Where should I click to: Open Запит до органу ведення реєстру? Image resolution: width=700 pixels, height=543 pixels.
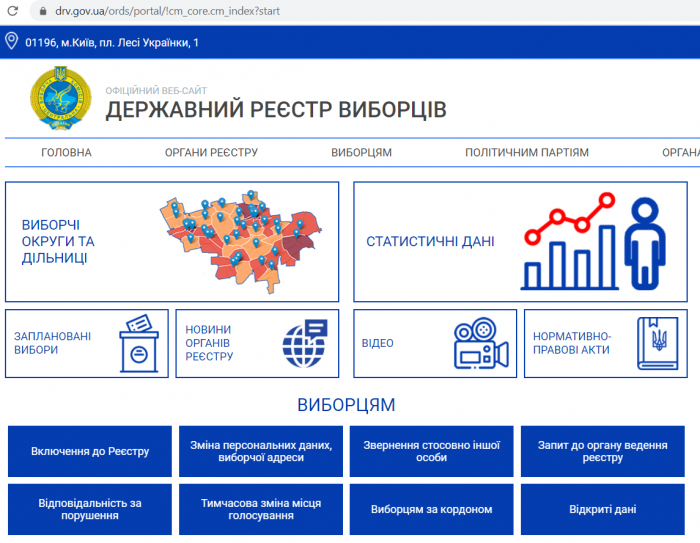tap(602, 451)
